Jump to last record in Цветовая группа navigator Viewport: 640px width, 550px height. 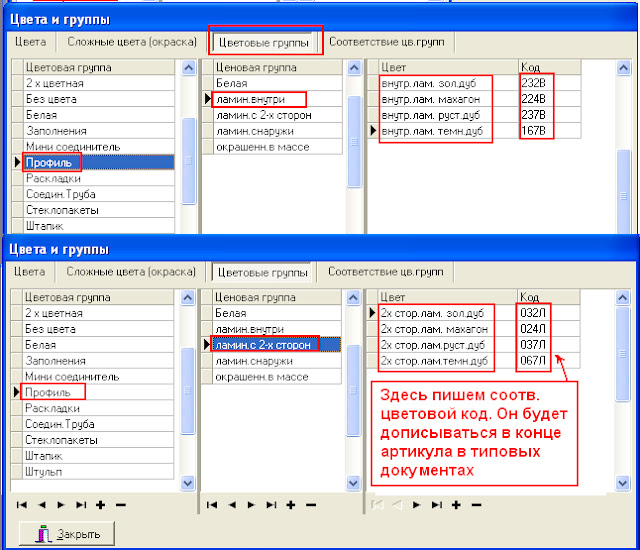[x=81, y=505]
